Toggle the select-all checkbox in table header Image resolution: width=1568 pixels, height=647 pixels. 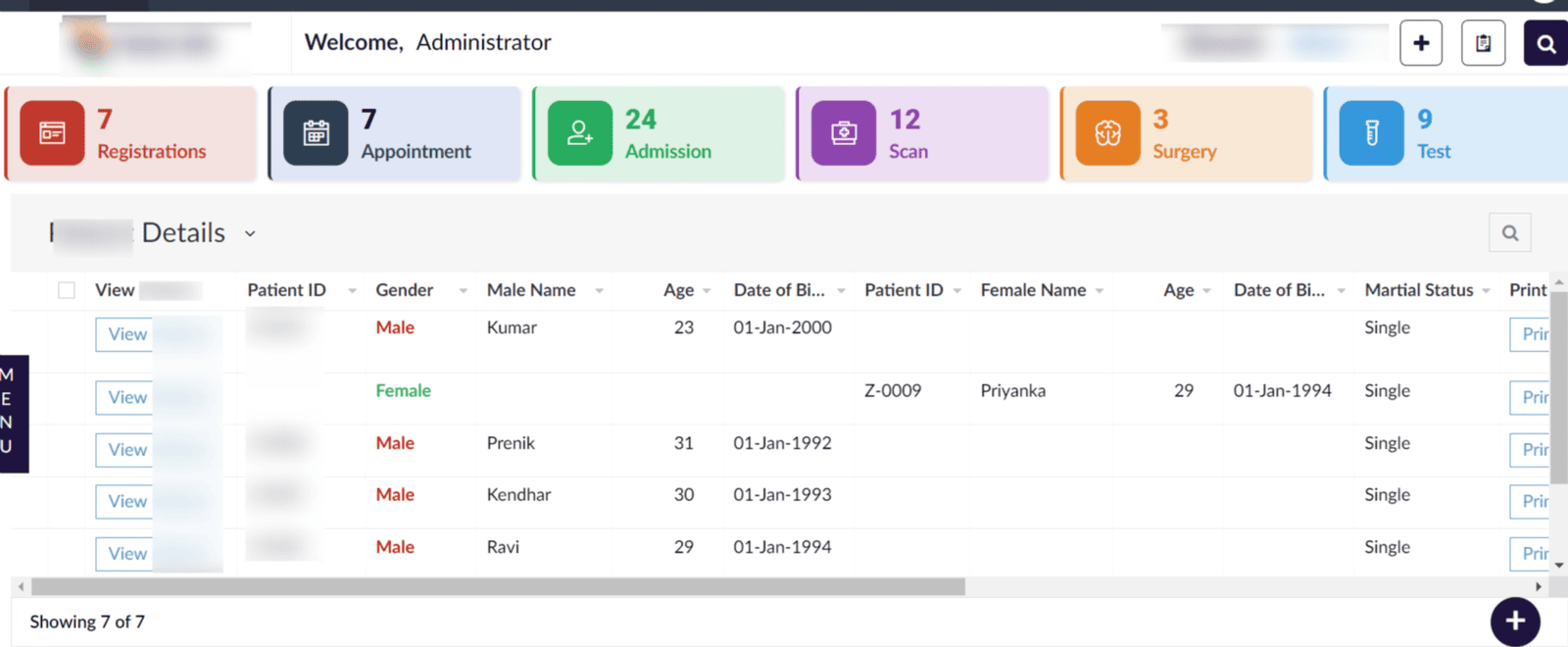coord(67,290)
